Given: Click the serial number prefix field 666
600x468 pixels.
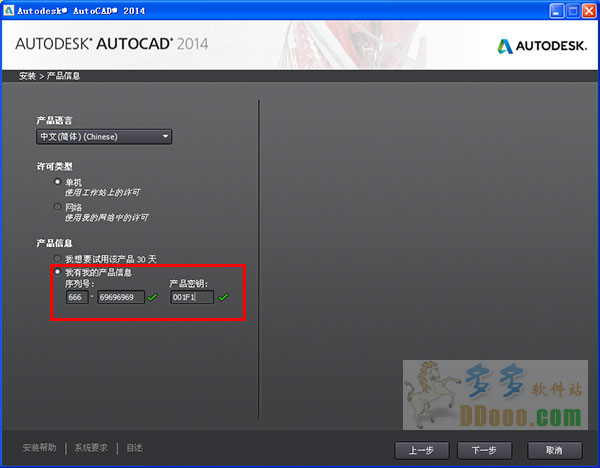Looking at the screenshot, I should click(77, 297).
